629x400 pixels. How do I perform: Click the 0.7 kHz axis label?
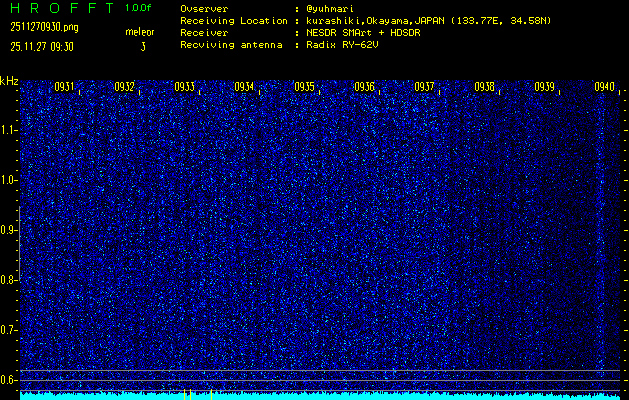[x=9, y=329]
